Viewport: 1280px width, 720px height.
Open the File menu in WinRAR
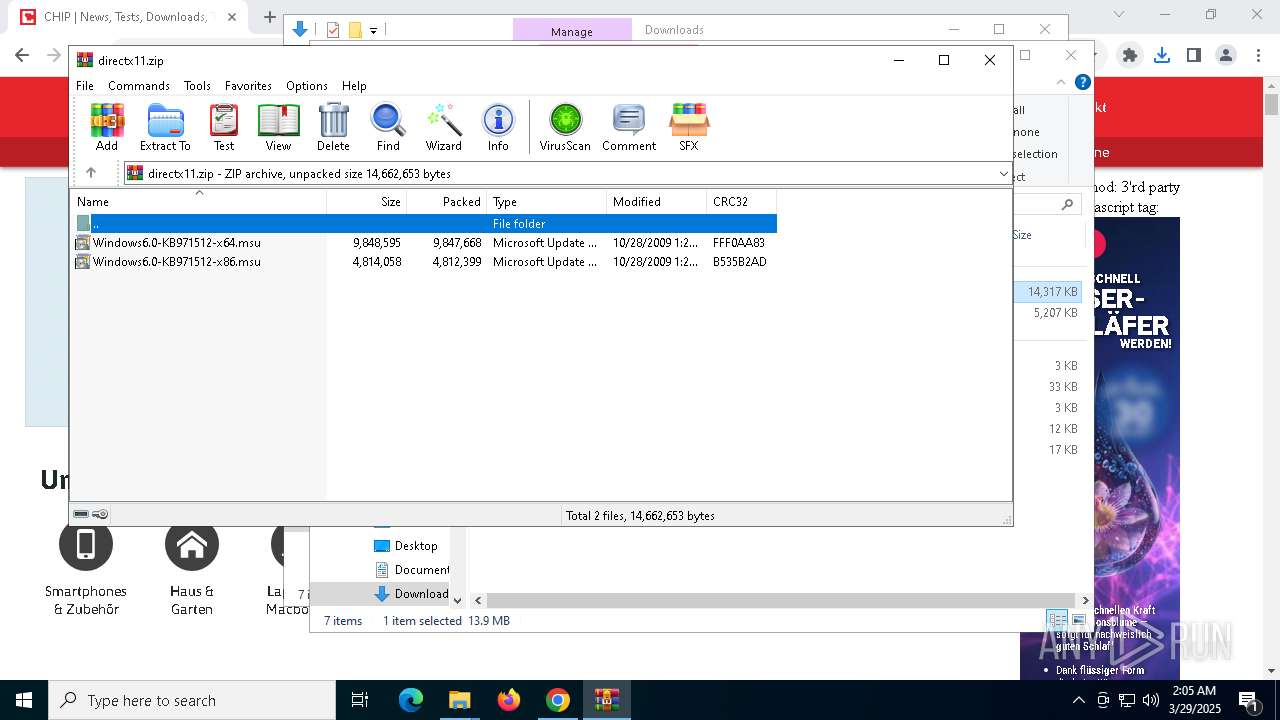click(85, 86)
